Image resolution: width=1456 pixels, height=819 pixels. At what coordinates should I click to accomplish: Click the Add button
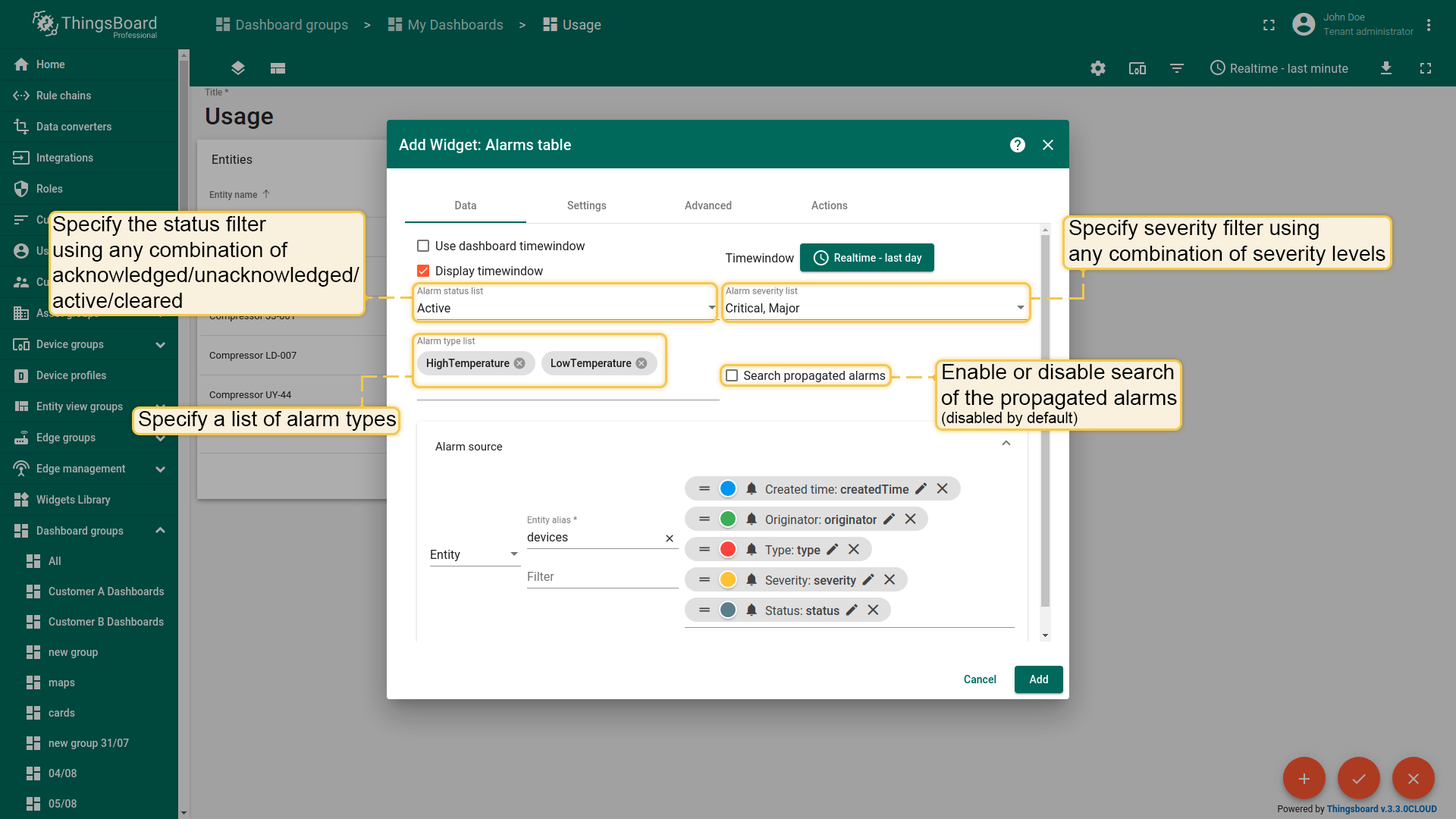1039,679
